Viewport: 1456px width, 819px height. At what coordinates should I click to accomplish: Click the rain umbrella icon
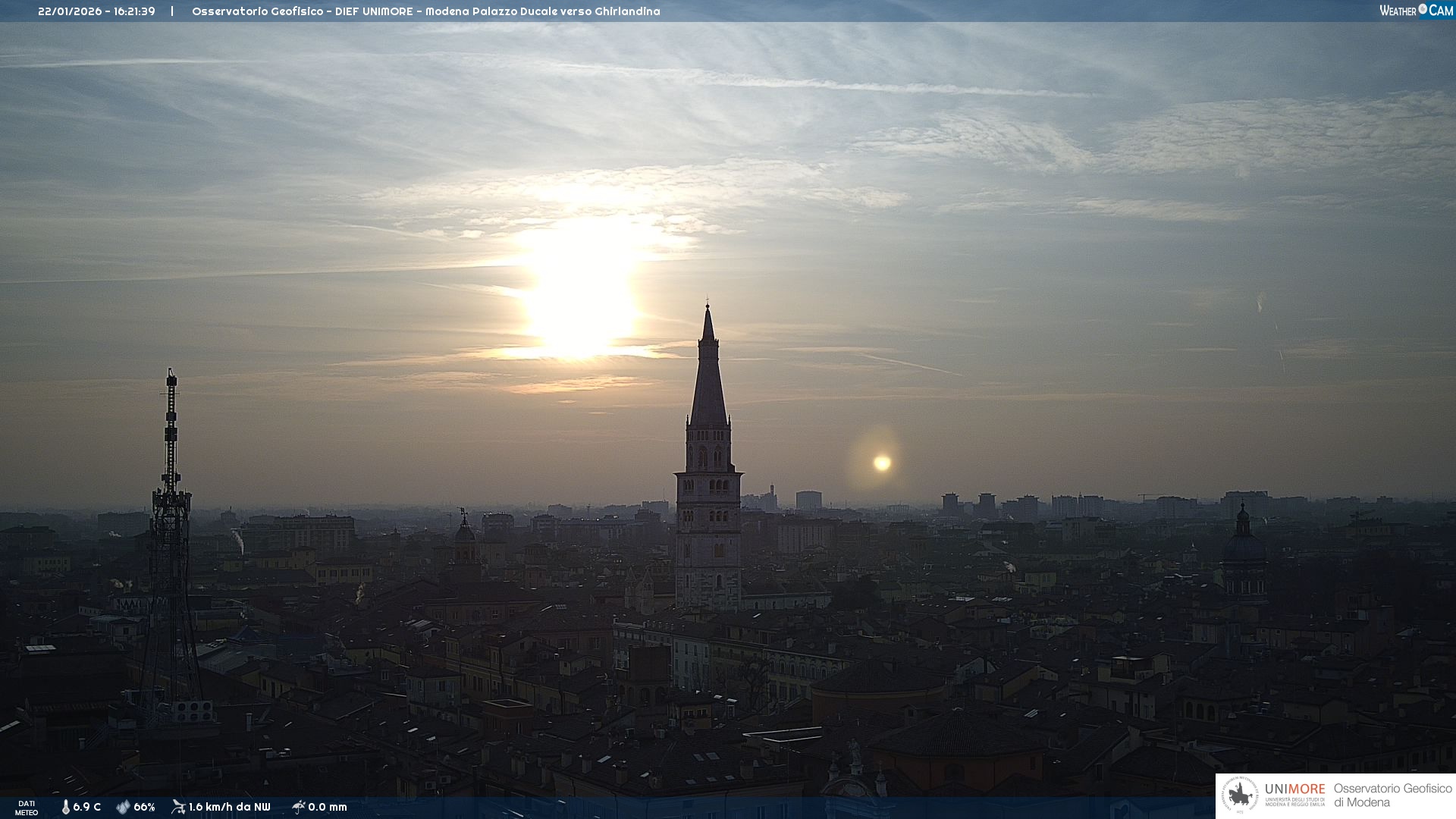(299, 807)
